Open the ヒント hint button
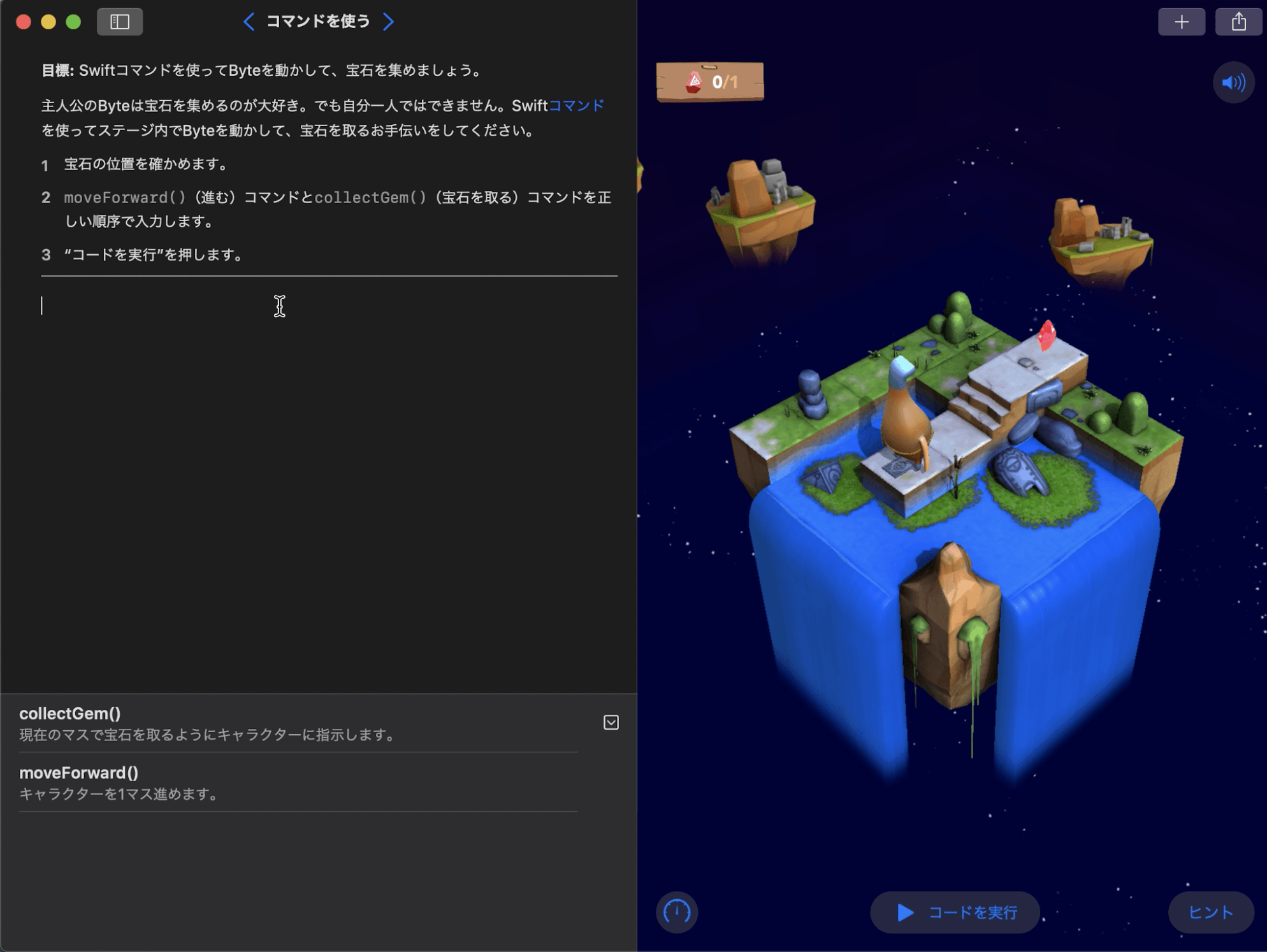 (1210, 912)
